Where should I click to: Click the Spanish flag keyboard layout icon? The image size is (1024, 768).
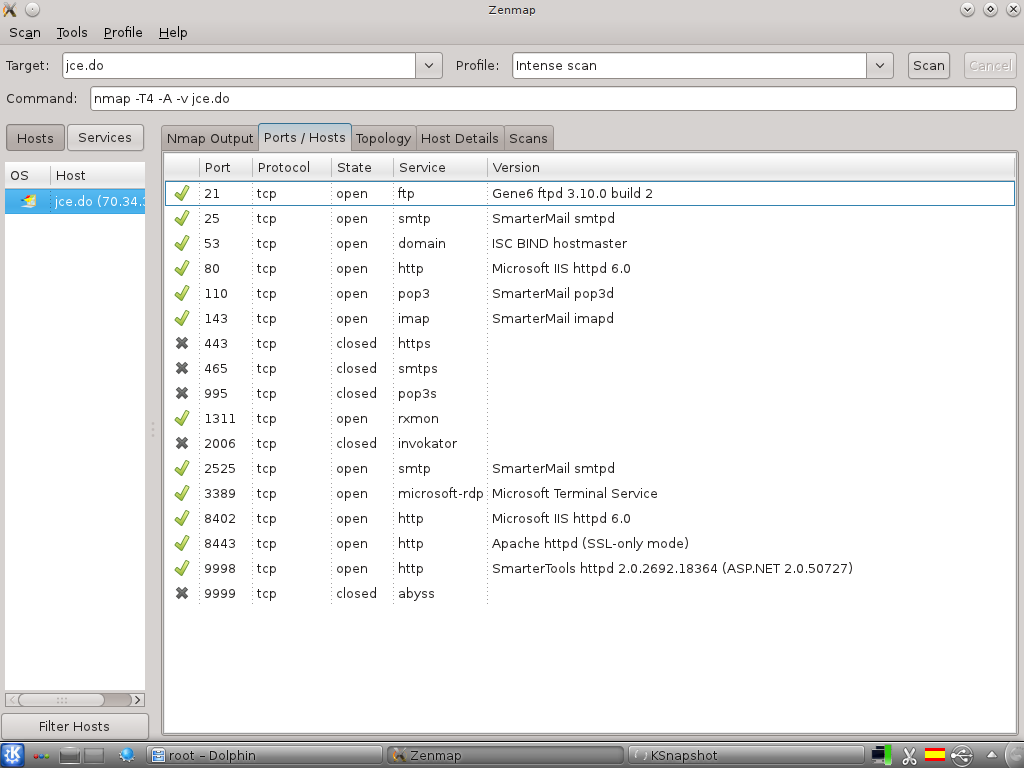935,755
